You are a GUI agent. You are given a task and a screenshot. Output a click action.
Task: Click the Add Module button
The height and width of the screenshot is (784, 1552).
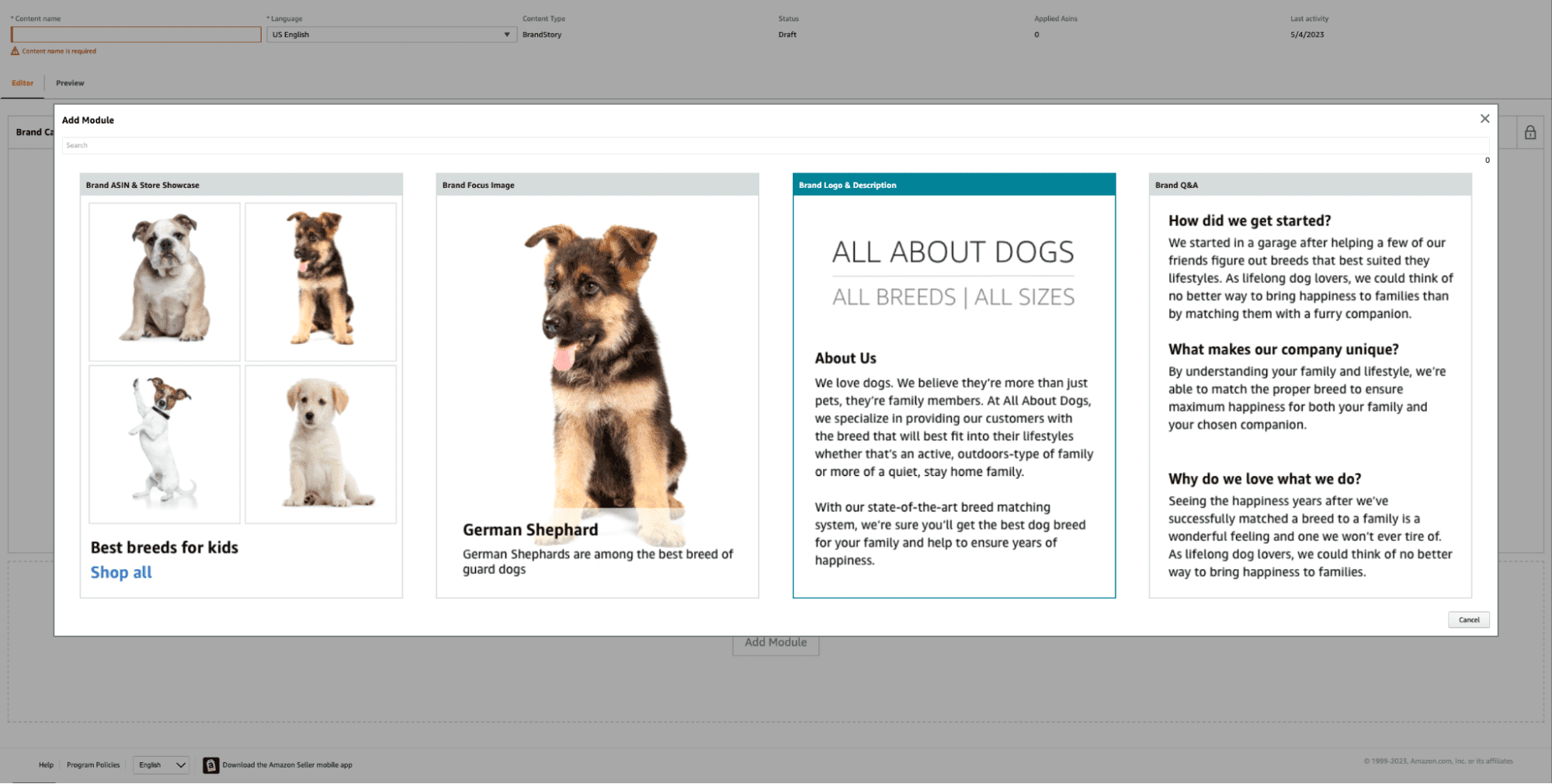(x=776, y=643)
